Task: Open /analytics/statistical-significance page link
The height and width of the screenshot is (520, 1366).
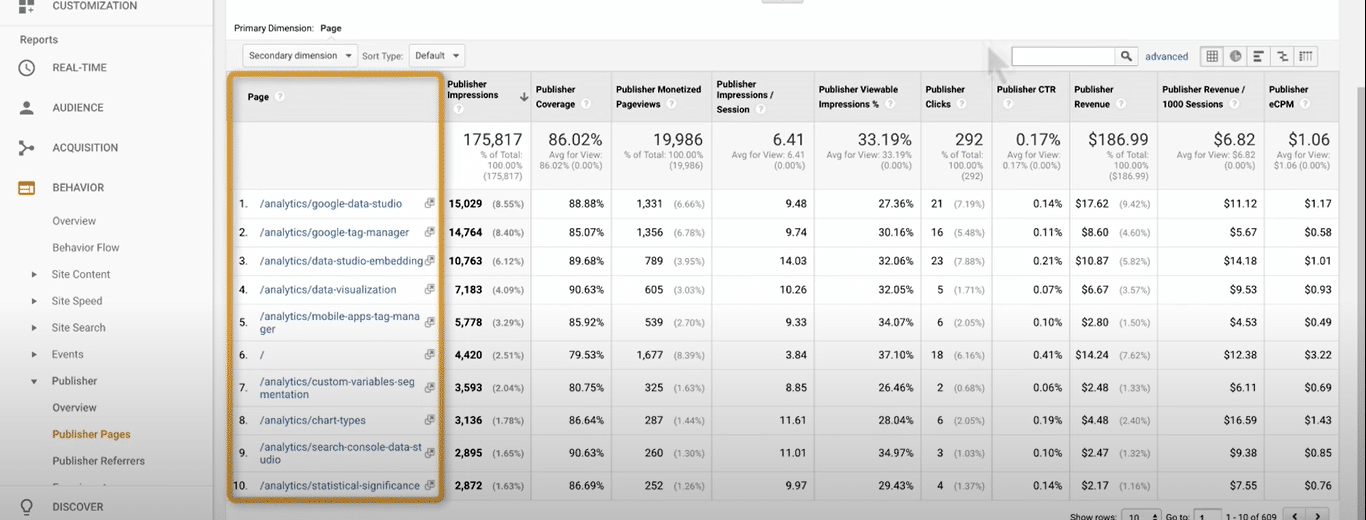Action: pos(339,486)
